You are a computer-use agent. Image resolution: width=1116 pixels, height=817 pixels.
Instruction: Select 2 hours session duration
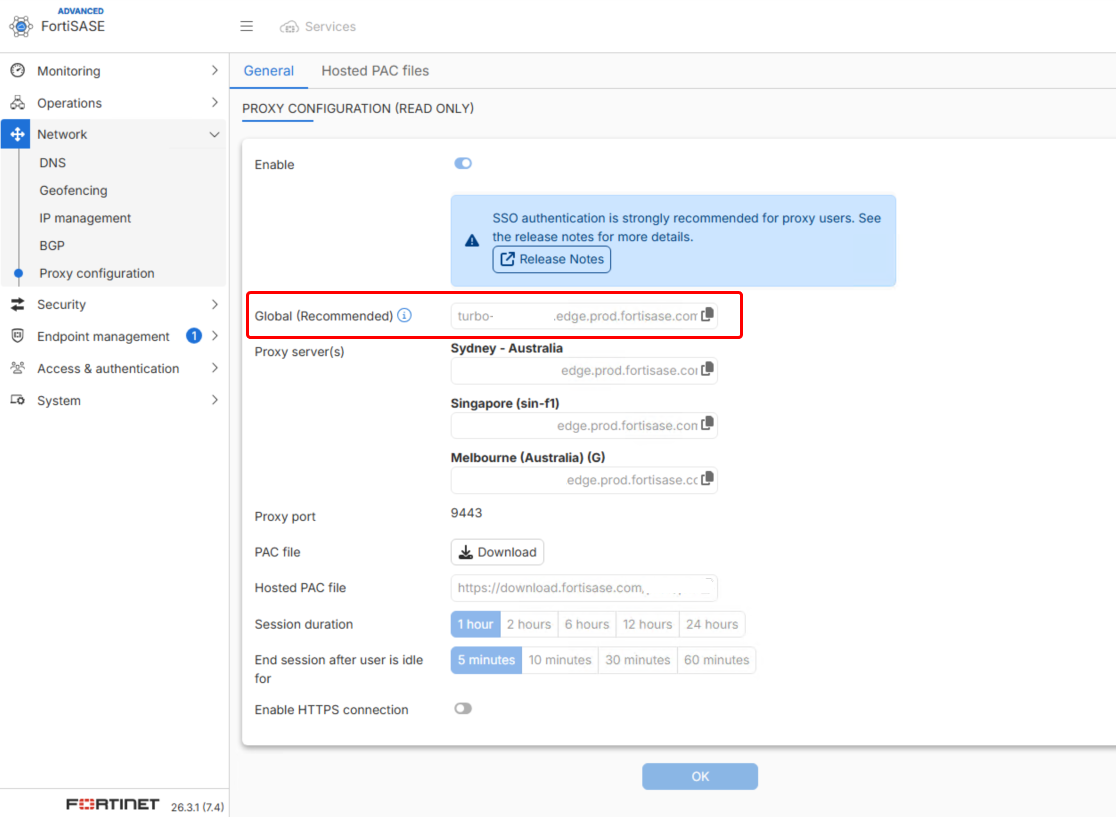529,624
